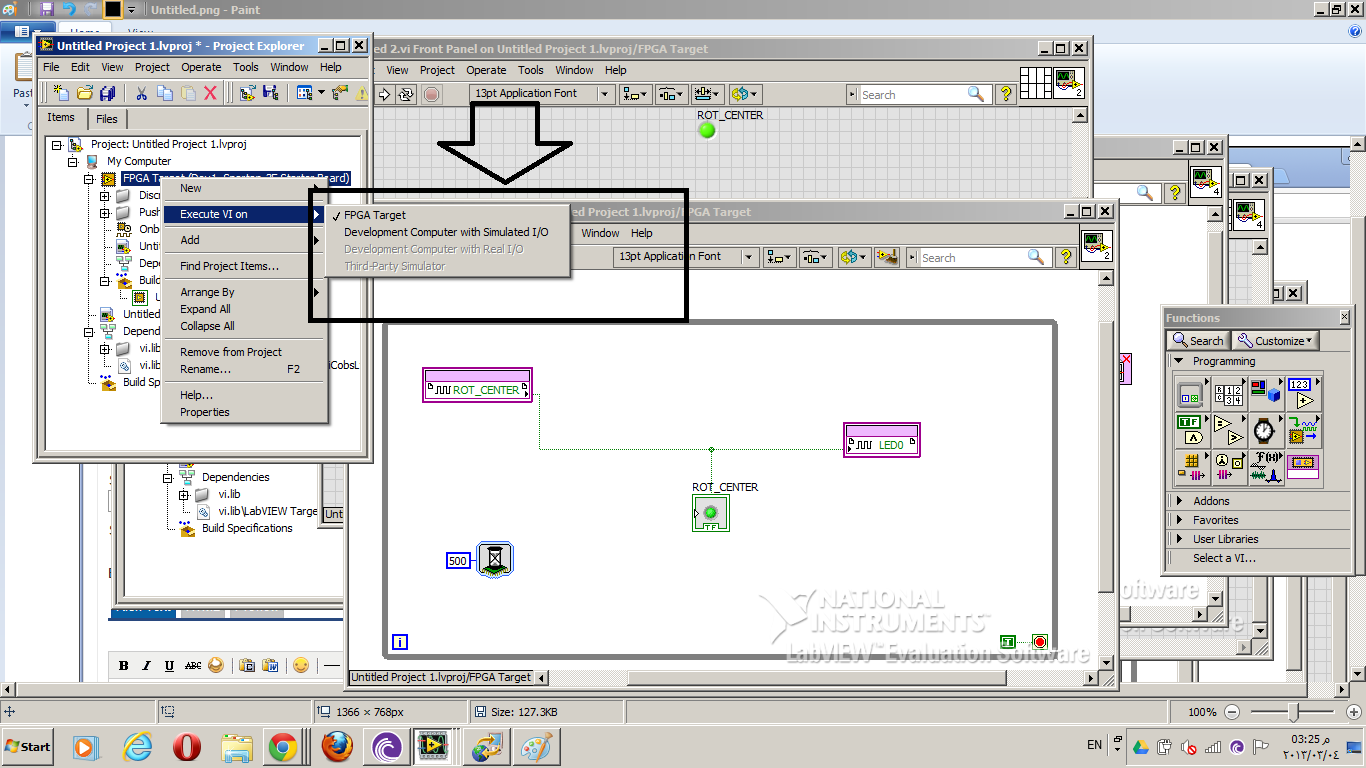Click the red X Delete icon in Project Explorer
The height and width of the screenshot is (768, 1366).
tap(211, 93)
